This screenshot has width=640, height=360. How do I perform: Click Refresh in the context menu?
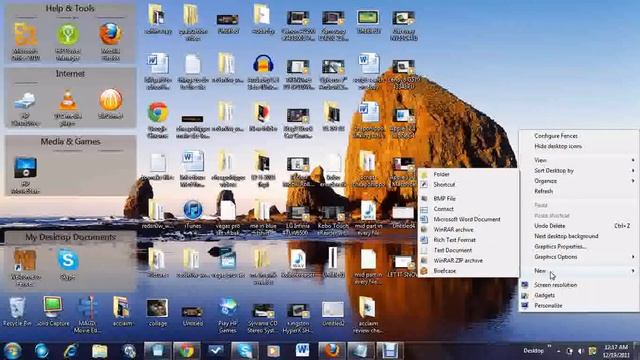coord(579,191)
